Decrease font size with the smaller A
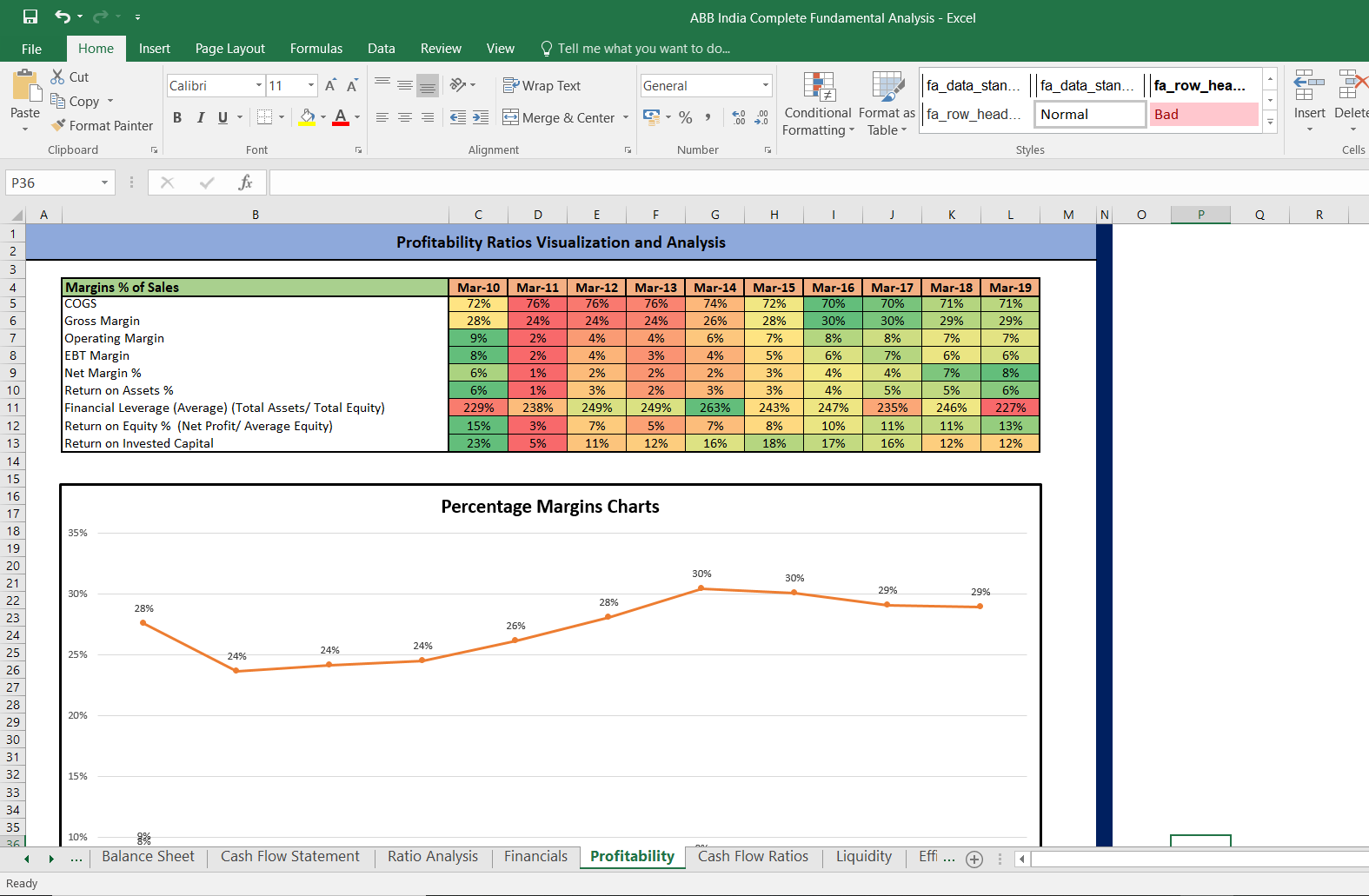 tap(352, 85)
